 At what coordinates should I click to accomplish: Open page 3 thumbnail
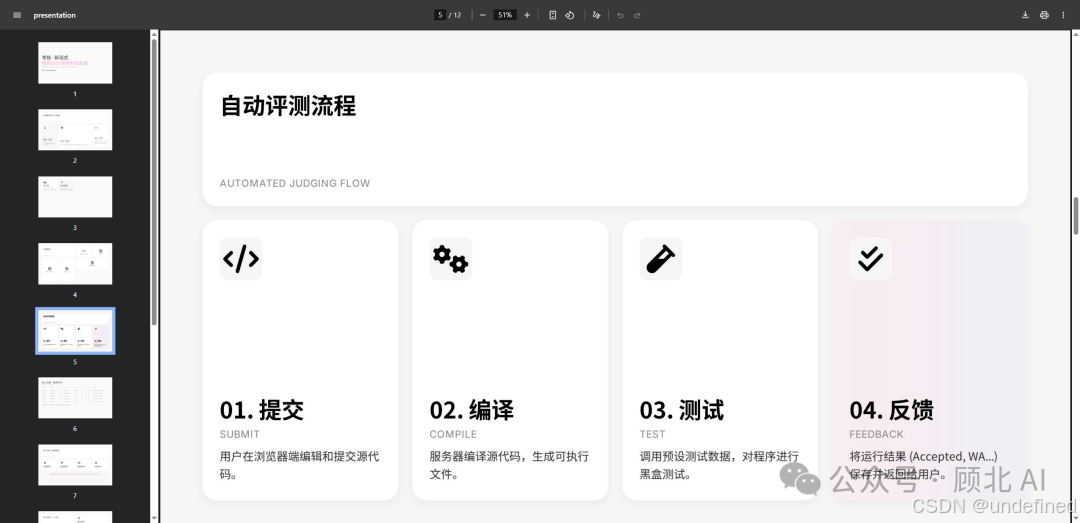coord(75,196)
